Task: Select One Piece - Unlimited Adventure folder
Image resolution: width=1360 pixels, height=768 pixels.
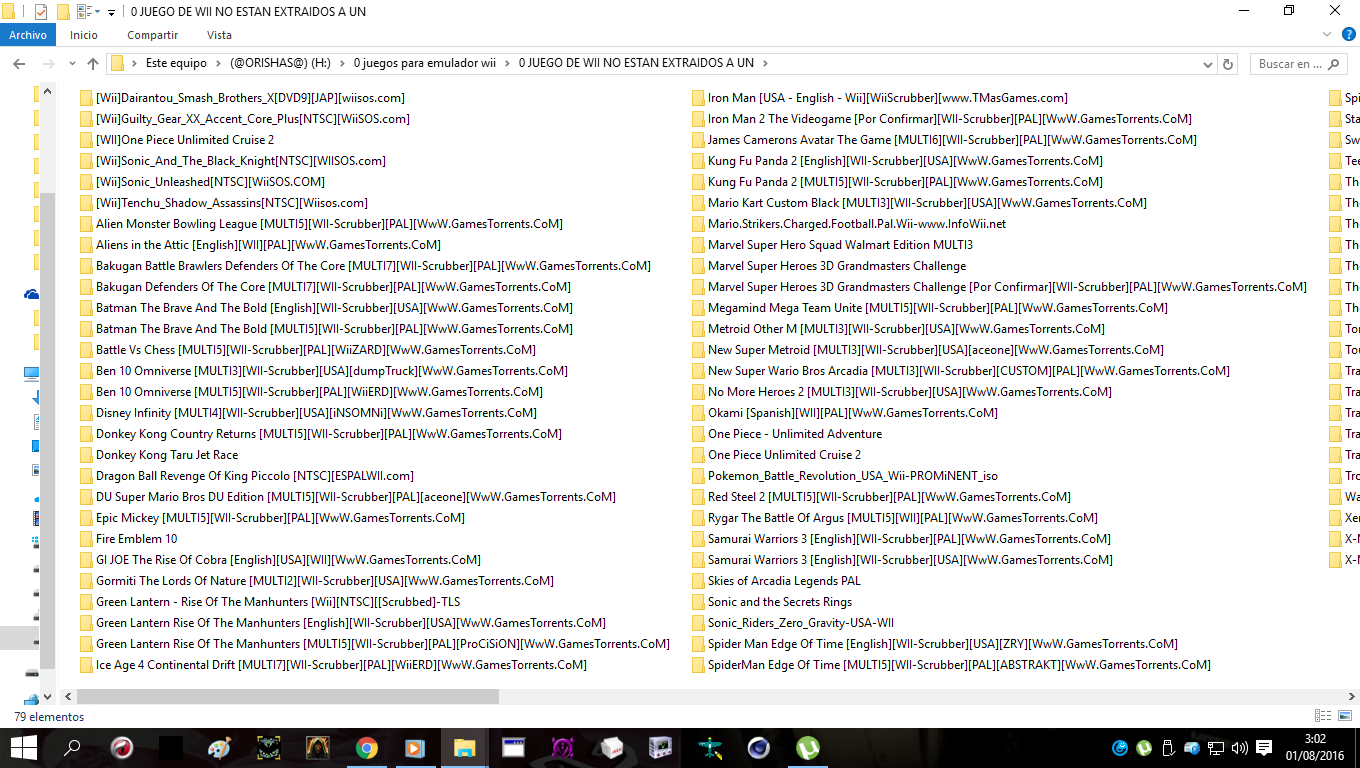Action: pos(787,434)
